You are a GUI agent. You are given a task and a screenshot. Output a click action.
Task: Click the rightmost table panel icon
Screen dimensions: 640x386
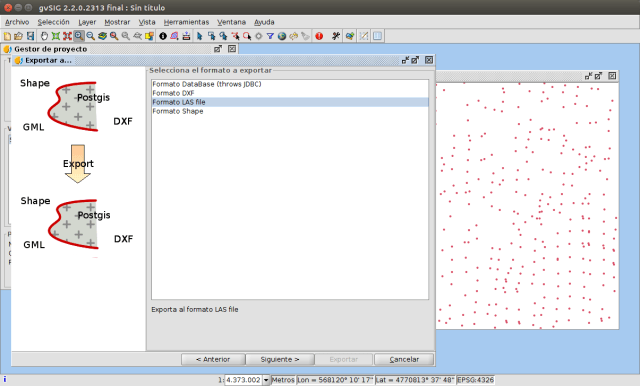[378, 36]
